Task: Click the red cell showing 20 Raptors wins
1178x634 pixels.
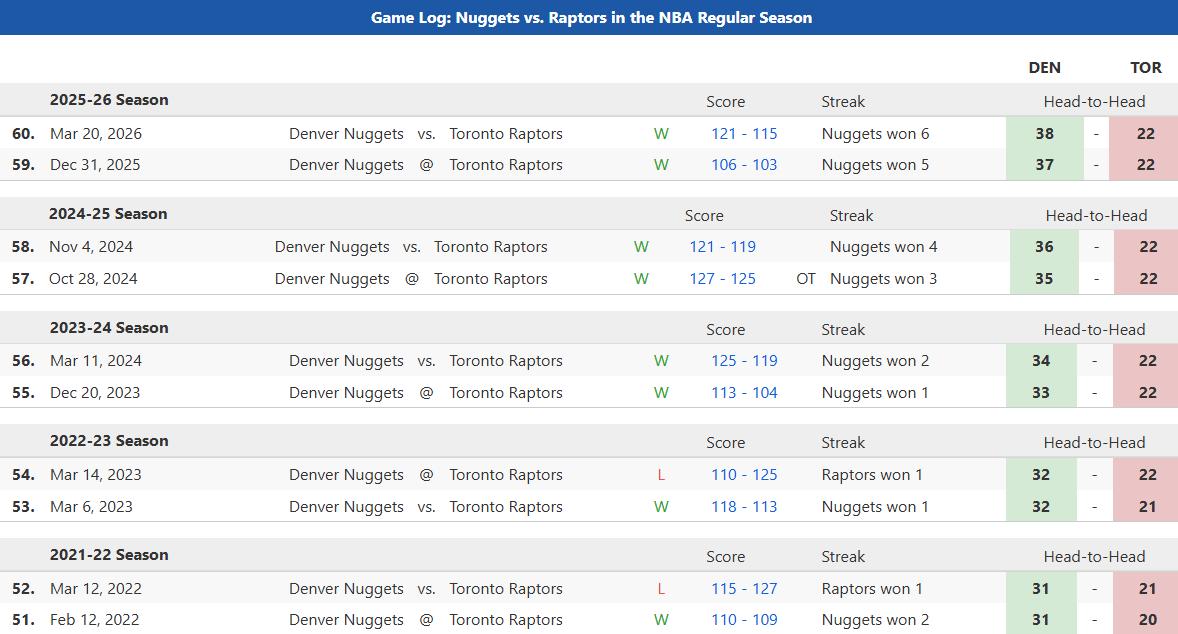Action: pyautogui.click(x=1146, y=620)
